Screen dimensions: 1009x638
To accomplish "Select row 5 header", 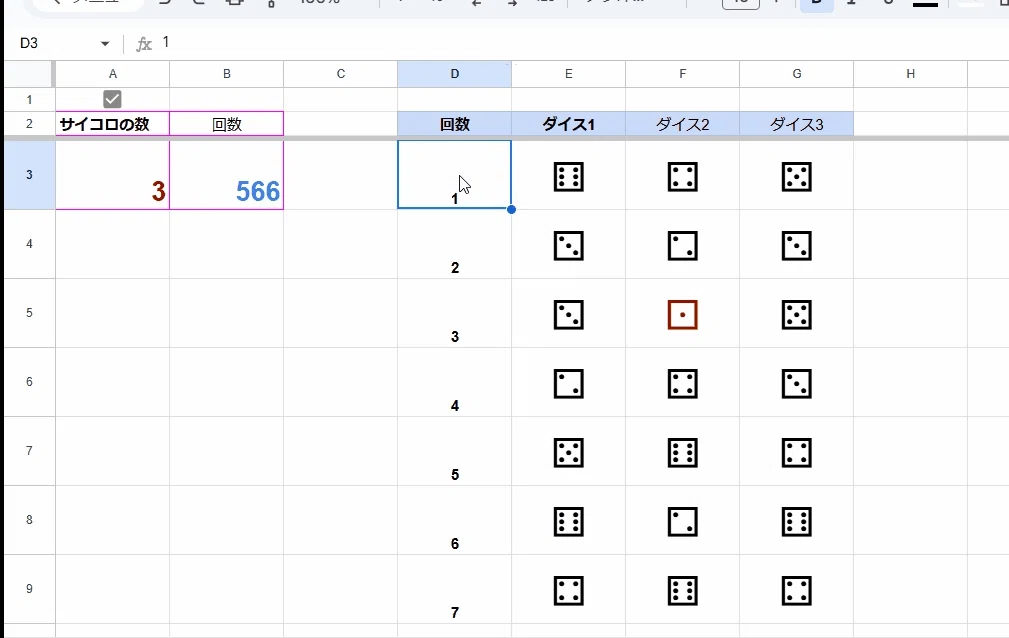I will (x=29, y=313).
